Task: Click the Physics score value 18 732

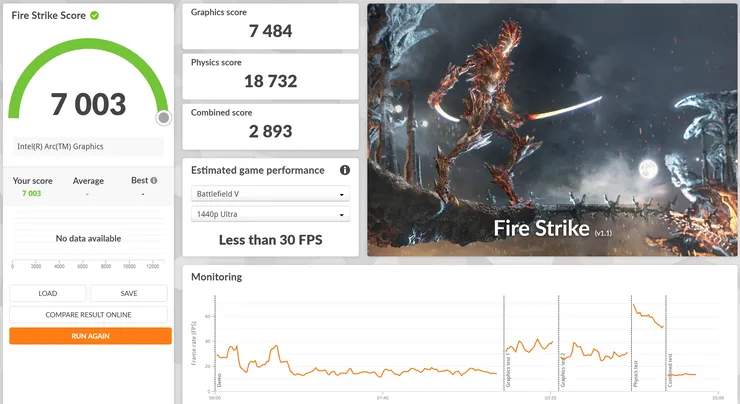Action: (270, 81)
